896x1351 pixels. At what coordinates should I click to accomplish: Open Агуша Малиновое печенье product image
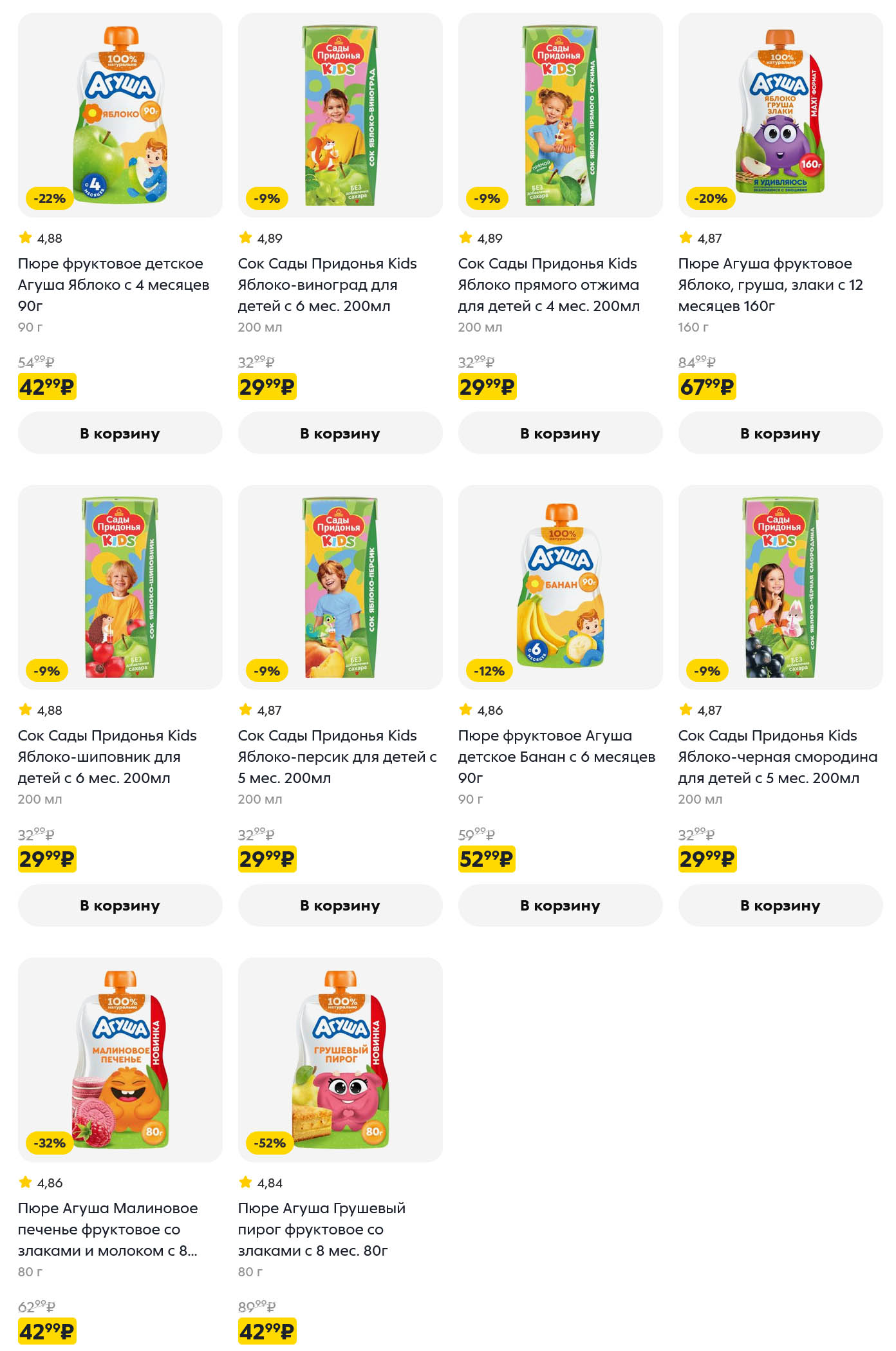[x=120, y=1059]
